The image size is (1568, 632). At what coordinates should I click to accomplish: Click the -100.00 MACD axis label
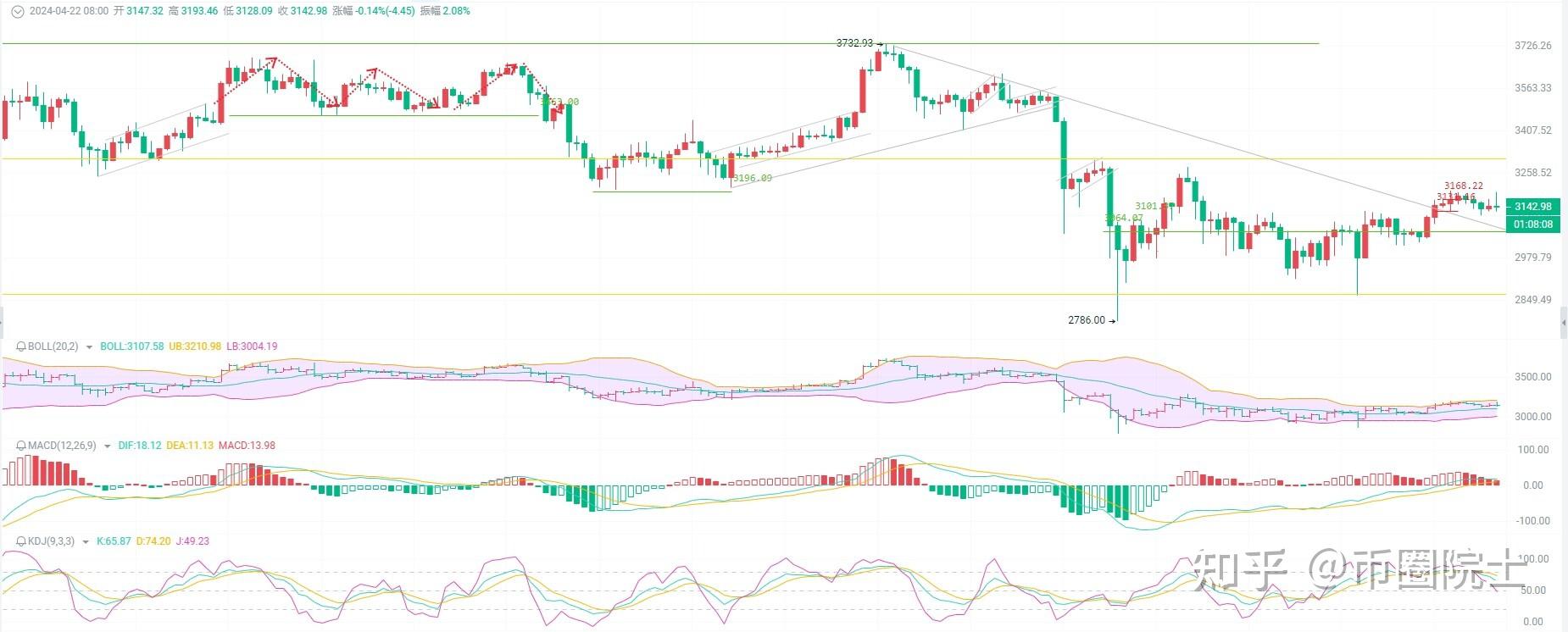(1533, 521)
